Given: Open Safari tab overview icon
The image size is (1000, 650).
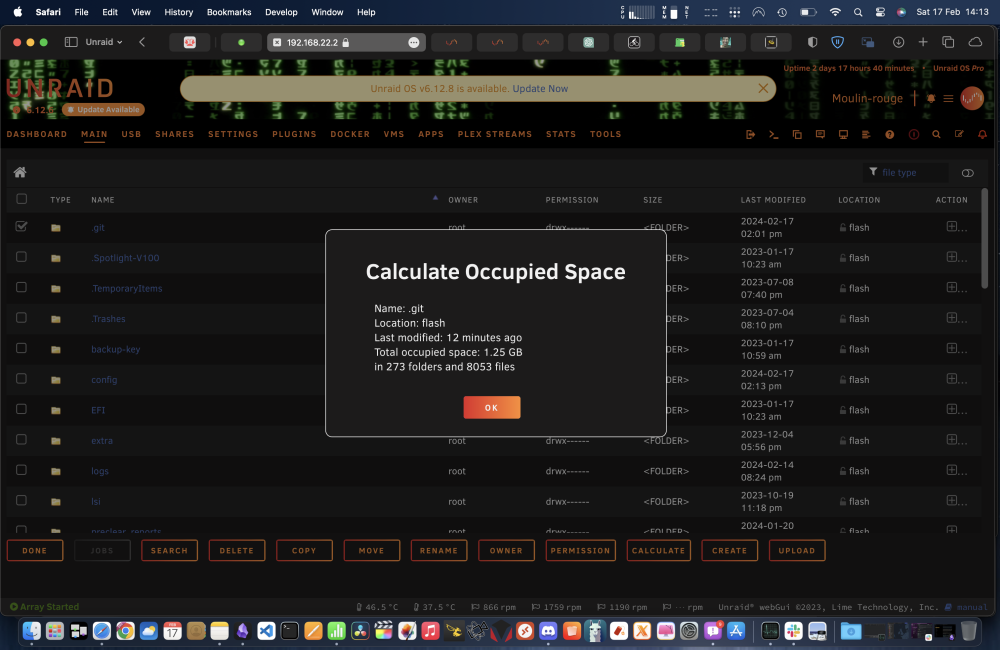Looking at the screenshot, I should tap(948, 42).
